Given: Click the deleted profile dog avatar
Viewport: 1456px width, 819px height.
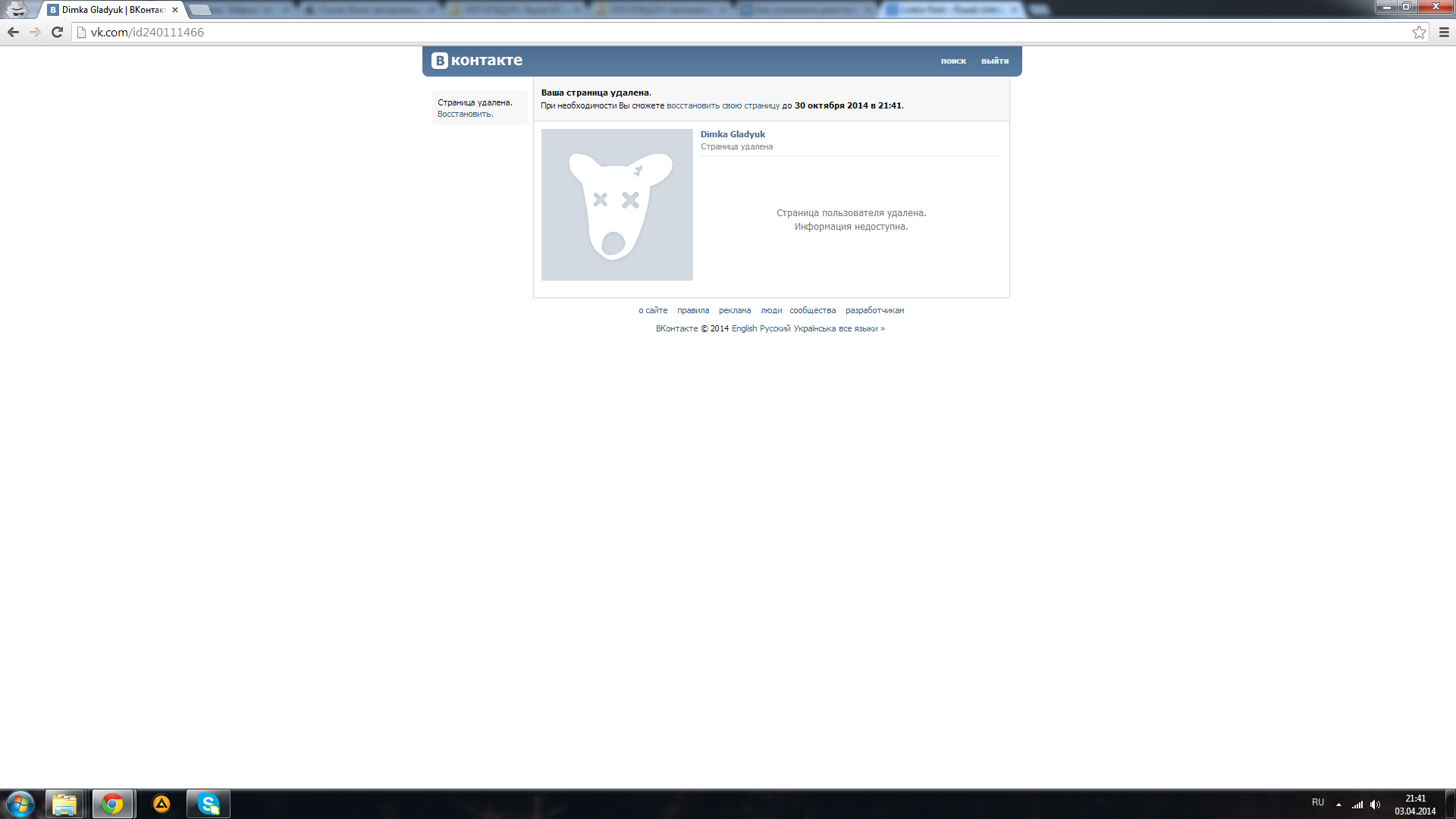Looking at the screenshot, I should point(617,205).
